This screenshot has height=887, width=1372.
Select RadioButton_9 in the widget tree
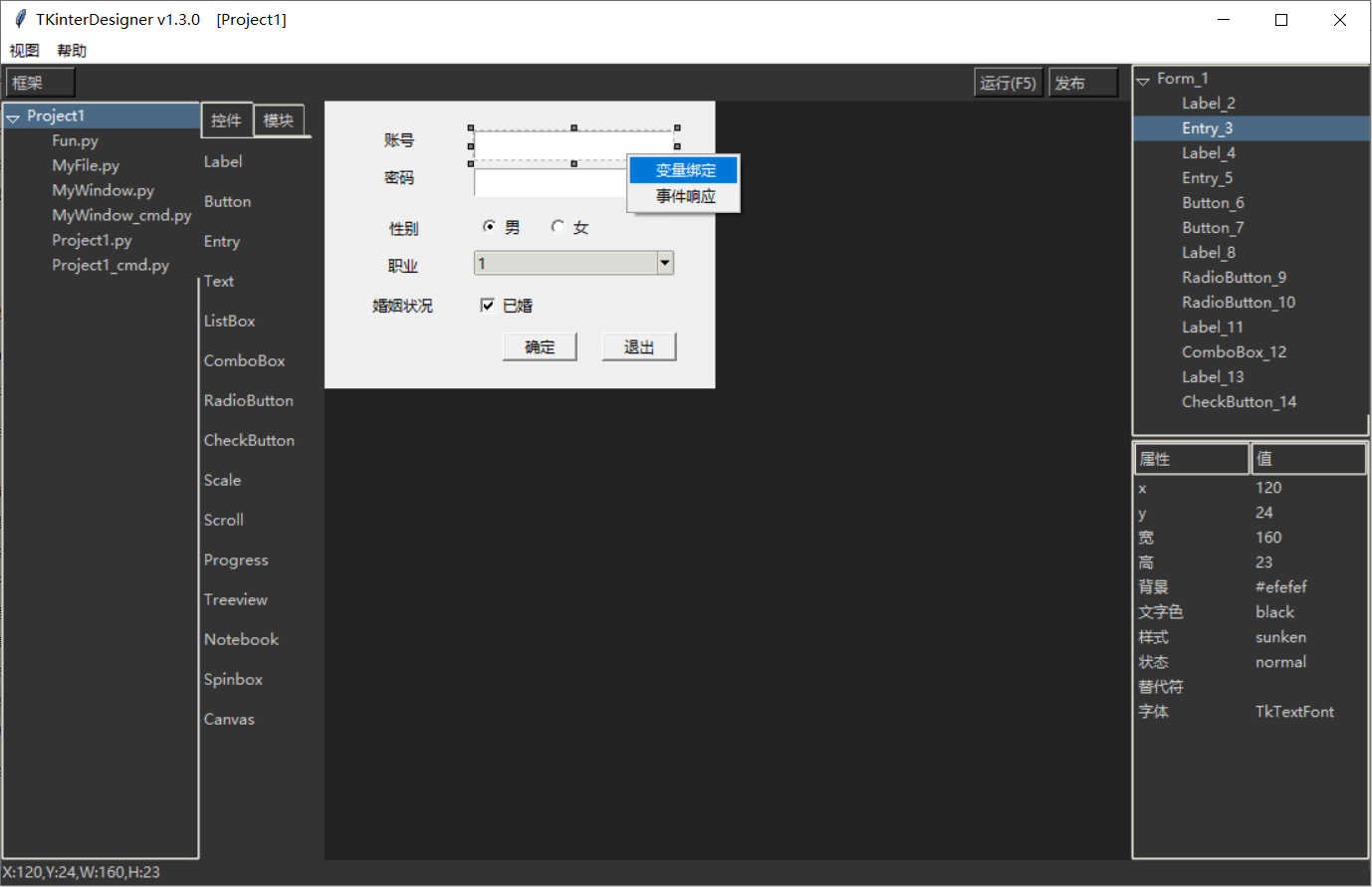pyautogui.click(x=1234, y=278)
